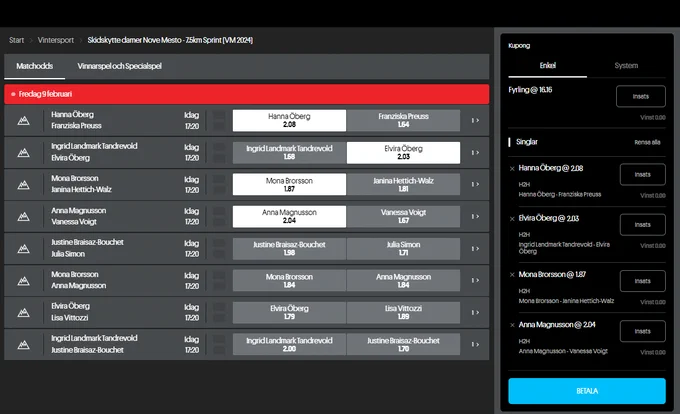Deselect Mona Brorsson 1.87 odds

[289, 184]
